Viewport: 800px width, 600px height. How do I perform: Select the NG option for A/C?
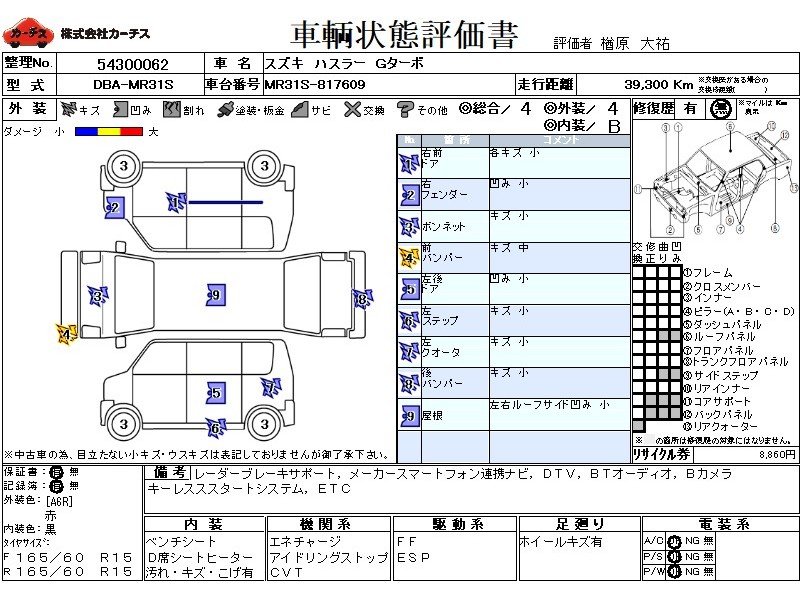click(x=692, y=541)
